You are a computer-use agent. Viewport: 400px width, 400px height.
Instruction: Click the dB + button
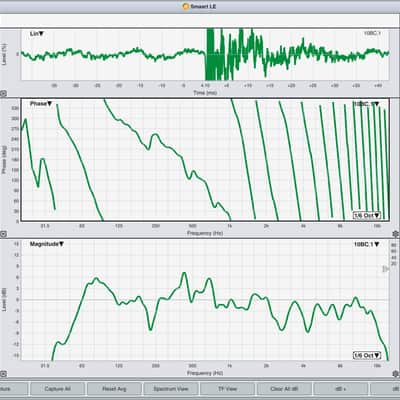tap(341, 389)
